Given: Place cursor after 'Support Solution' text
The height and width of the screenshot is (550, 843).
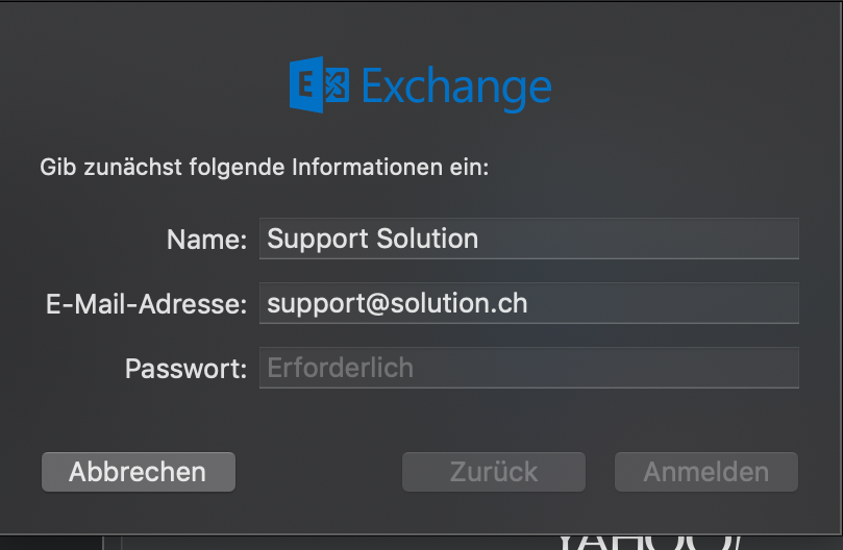Looking at the screenshot, I should point(480,239).
